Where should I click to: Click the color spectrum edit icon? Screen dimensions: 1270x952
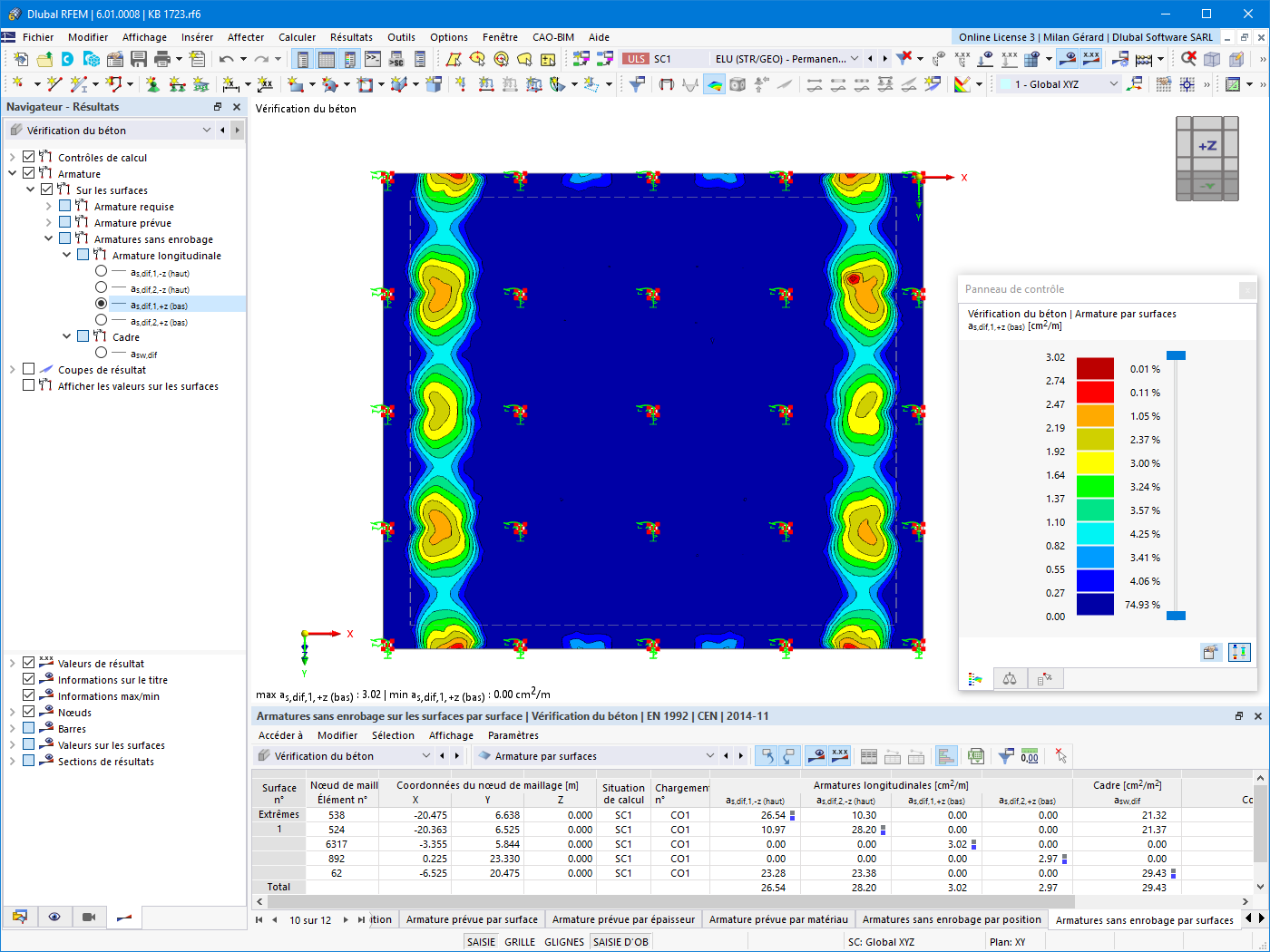tap(962, 84)
